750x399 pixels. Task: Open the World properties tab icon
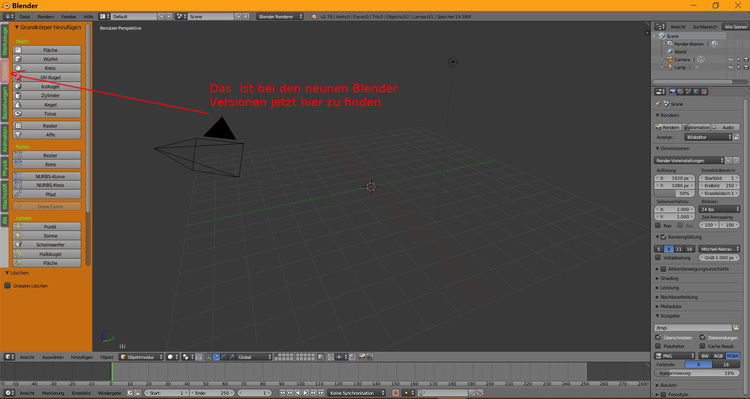696,92
